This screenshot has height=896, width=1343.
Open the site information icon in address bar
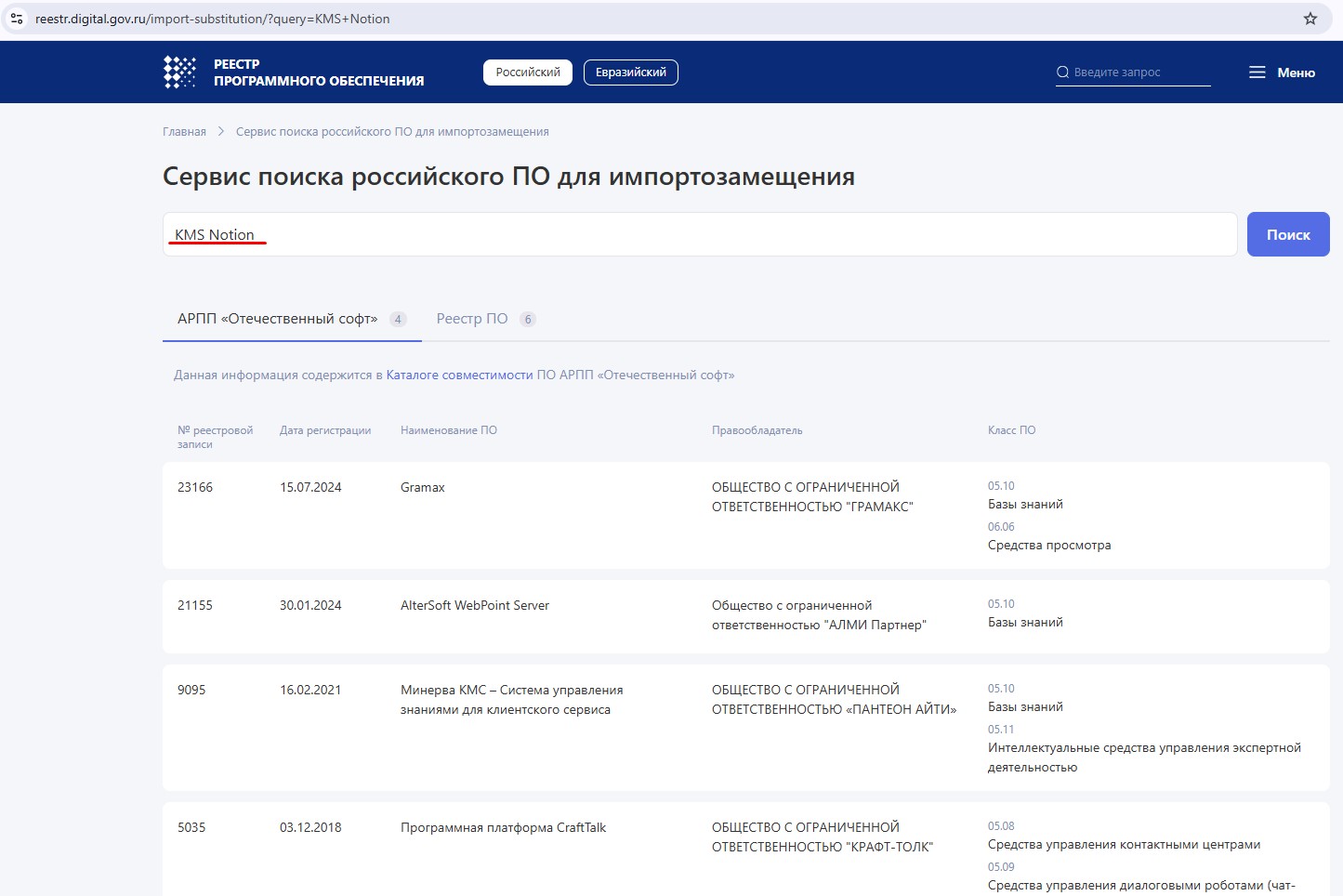coord(17,19)
